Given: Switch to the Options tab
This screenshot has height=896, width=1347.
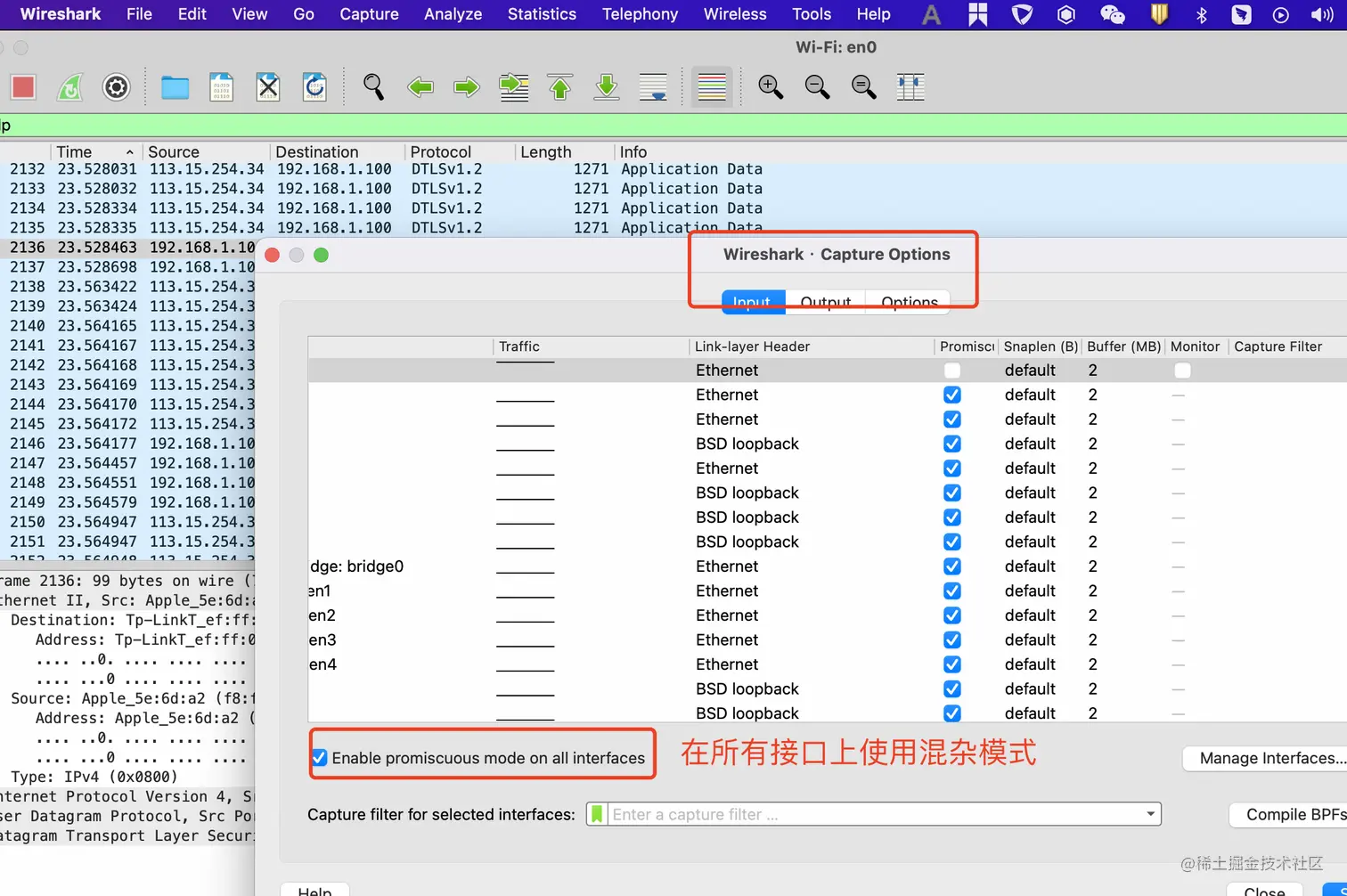Looking at the screenshot, I should tap(909, 302).
